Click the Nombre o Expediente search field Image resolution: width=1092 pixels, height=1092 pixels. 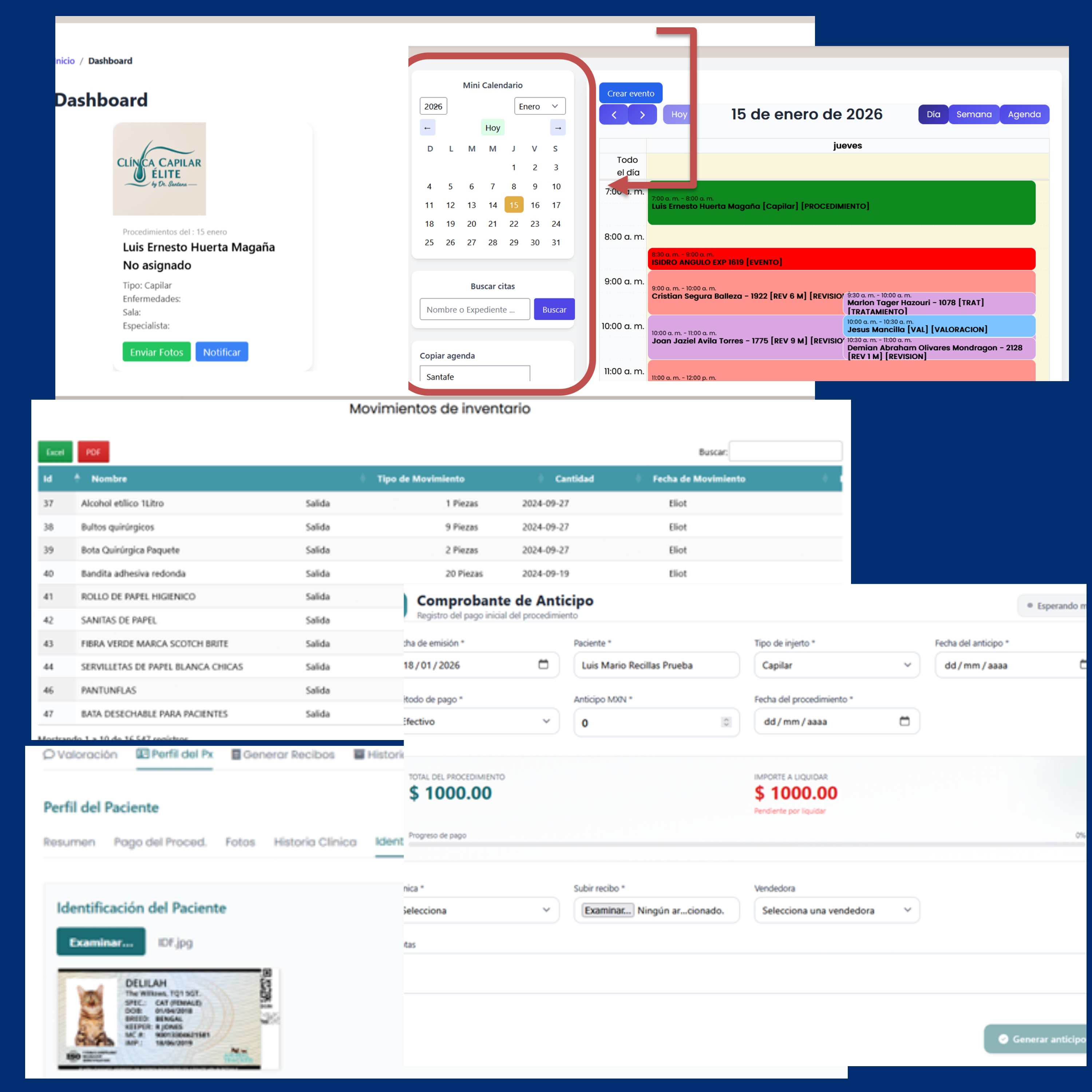[475, 309]
